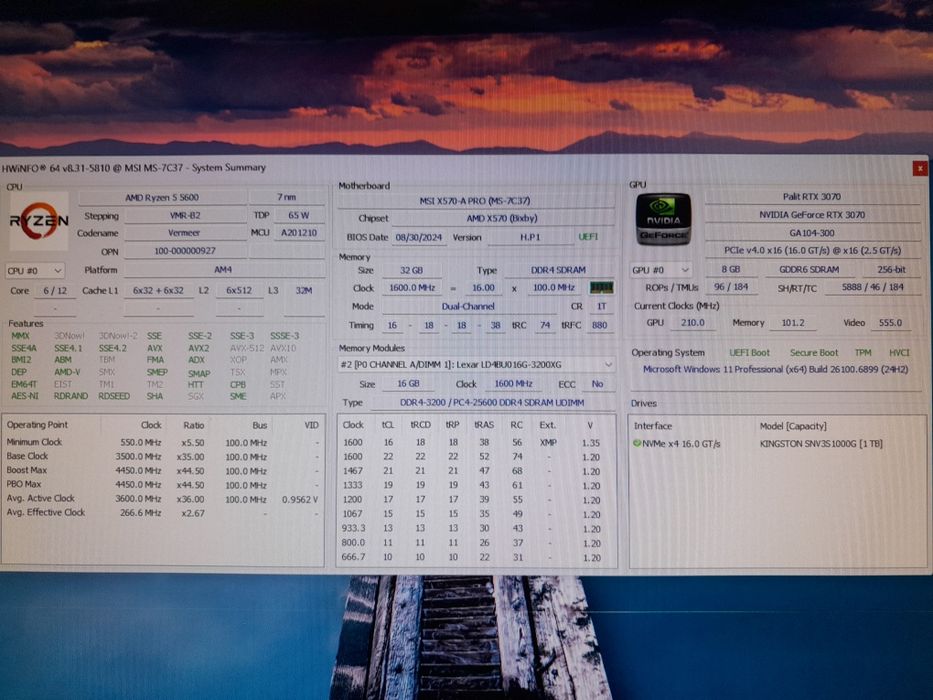933x700 pixels.
Task: Click the Vermeer codename value
Action: [184, 233]
